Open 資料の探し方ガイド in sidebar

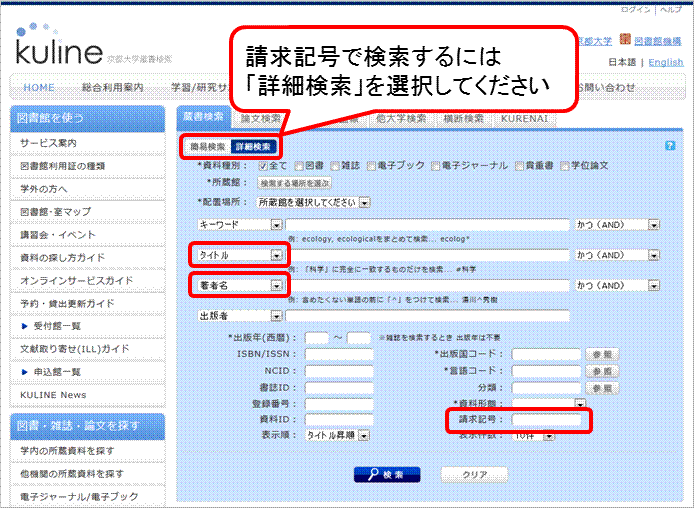click(x=88, y=258)
